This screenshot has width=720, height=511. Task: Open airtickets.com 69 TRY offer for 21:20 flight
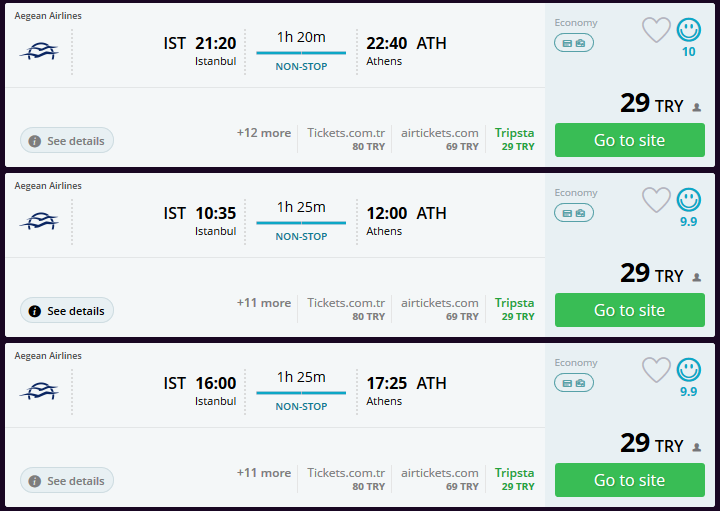pyautogui.click(x=440, y=139)
